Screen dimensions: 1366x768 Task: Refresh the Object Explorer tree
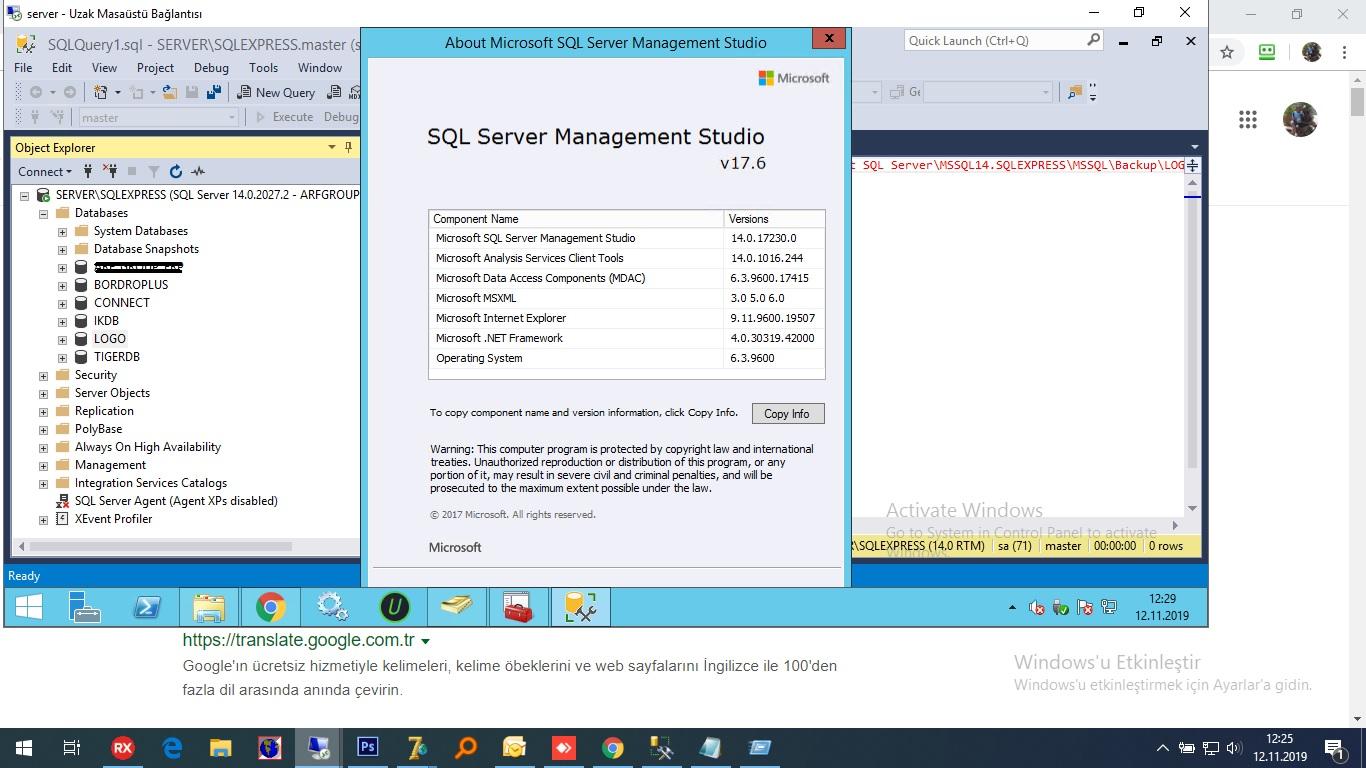[175, 171]
